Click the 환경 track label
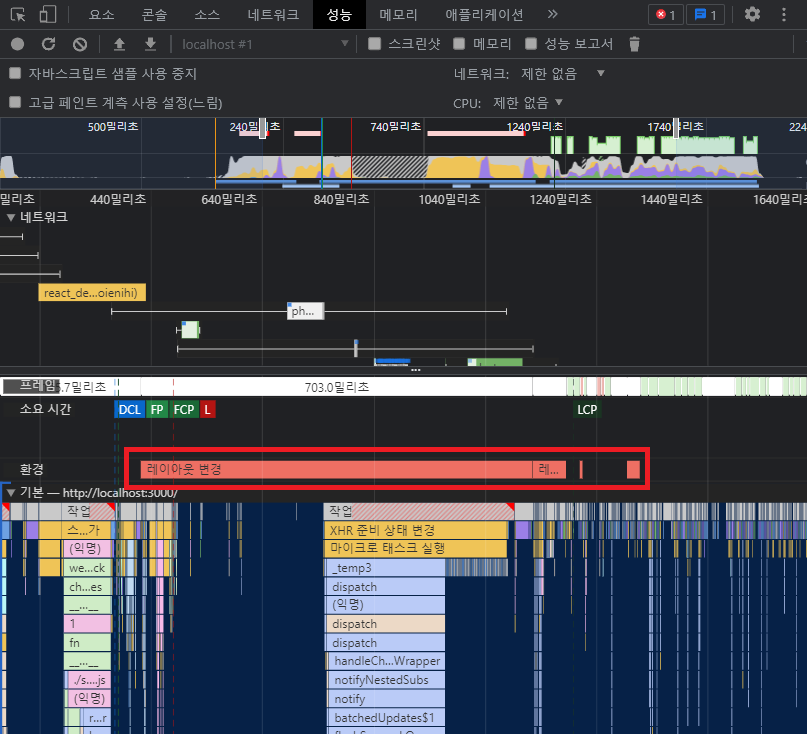This screenshot has width=807, height=734. [31, 469]
